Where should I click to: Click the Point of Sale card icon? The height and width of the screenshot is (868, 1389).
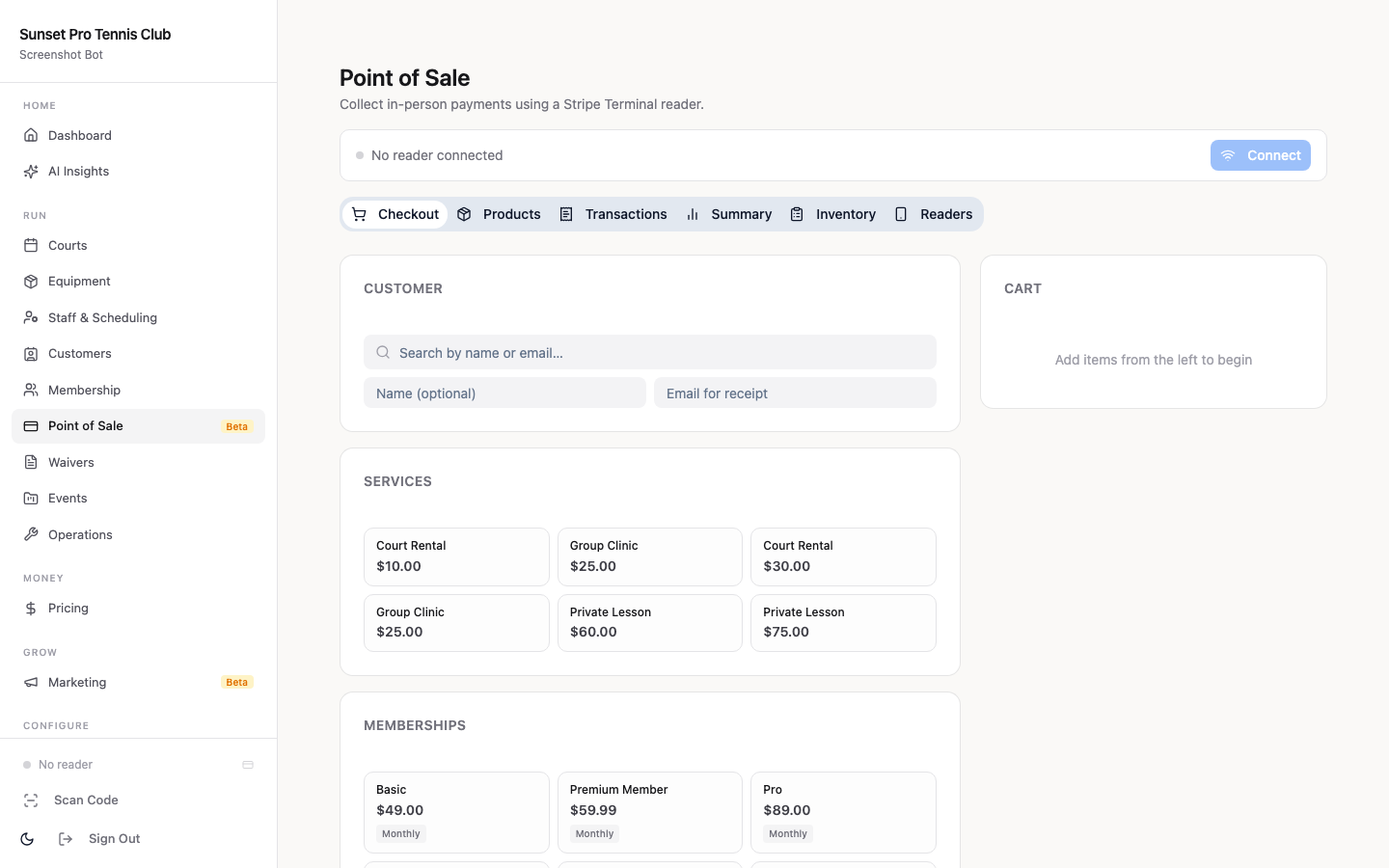[x=31, y=426]
